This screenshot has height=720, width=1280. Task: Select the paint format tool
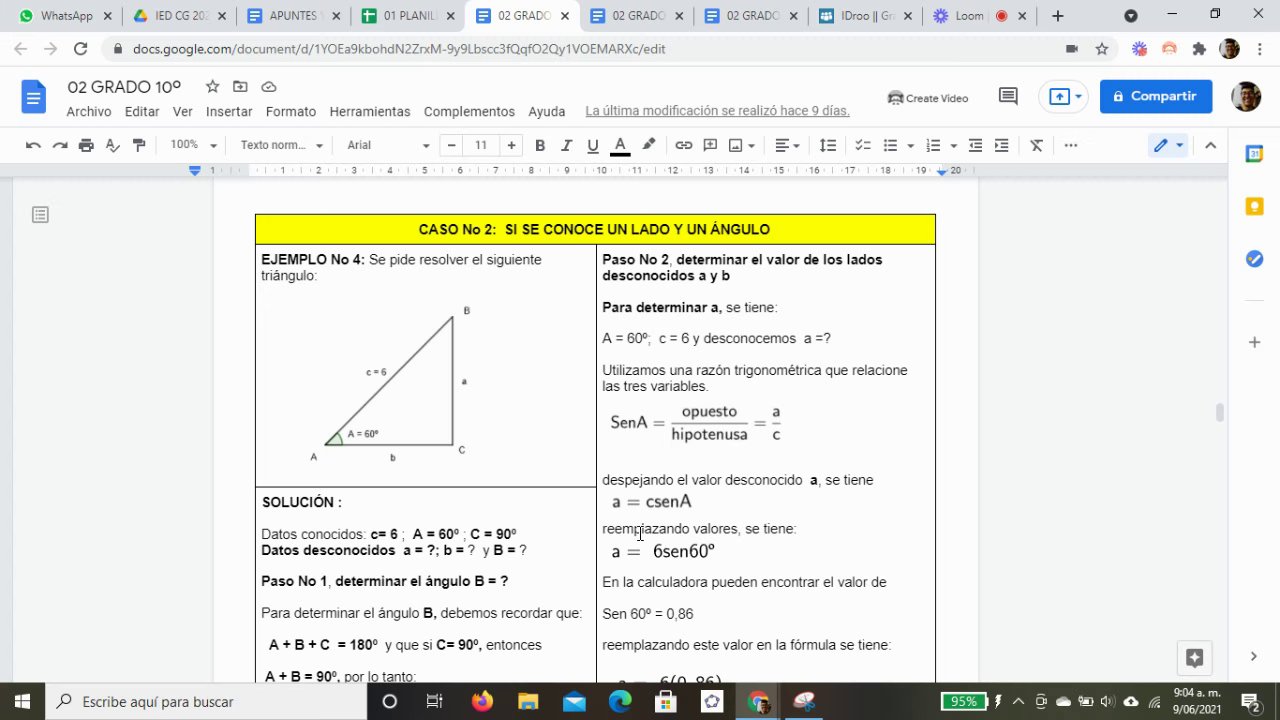pyautogui.click(x=139, y=145)
